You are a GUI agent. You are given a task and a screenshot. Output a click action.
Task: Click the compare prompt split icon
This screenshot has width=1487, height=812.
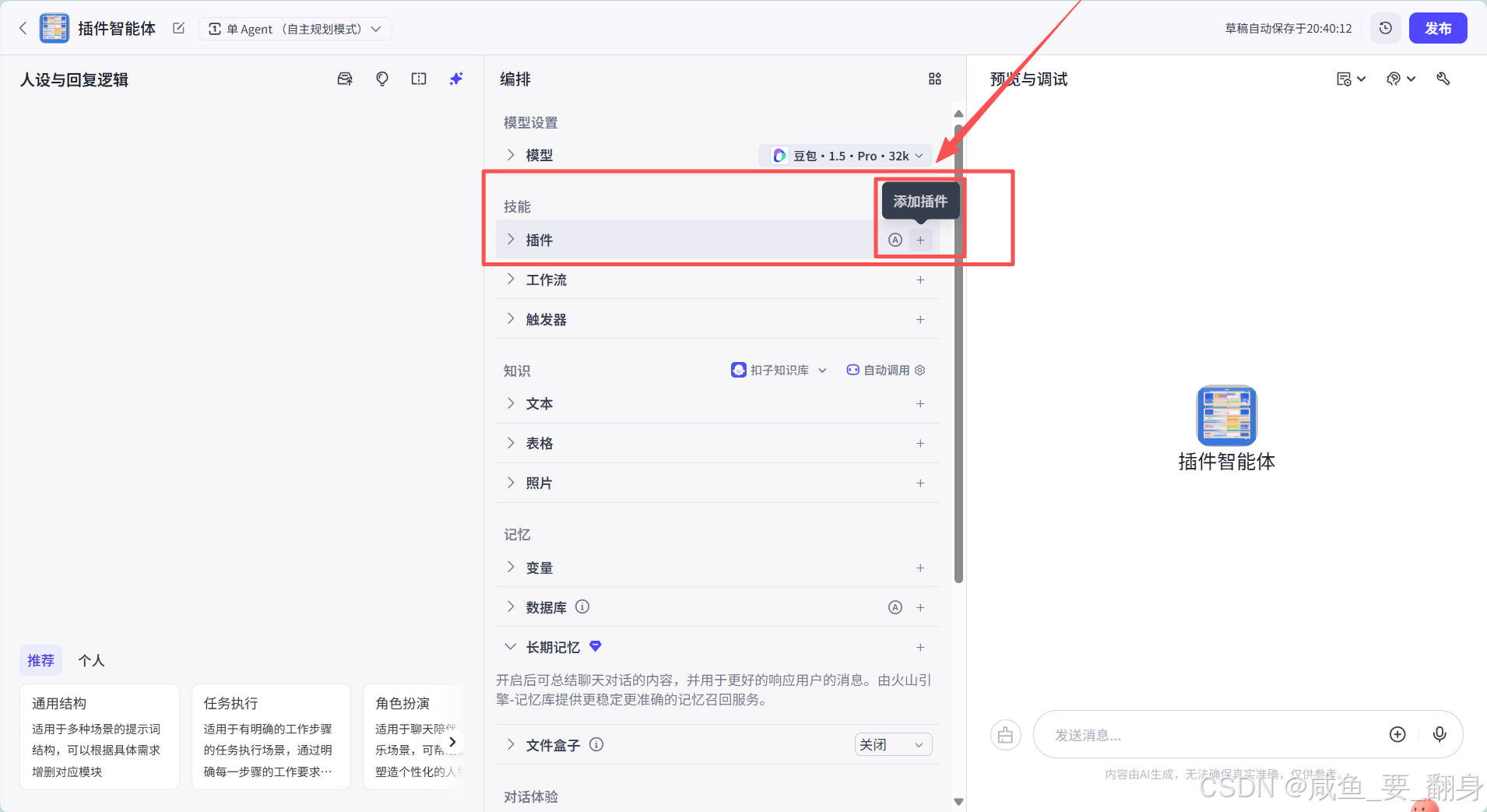(419, 79)
